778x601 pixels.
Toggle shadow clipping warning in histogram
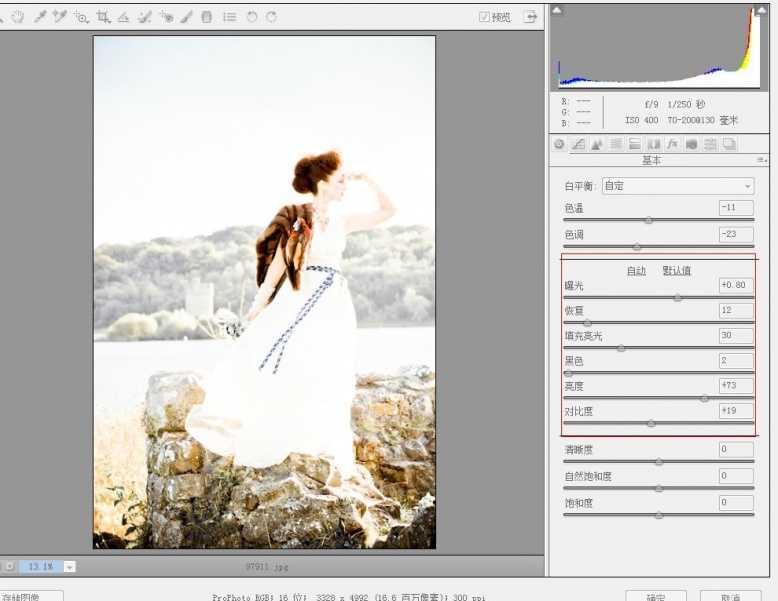557,10
